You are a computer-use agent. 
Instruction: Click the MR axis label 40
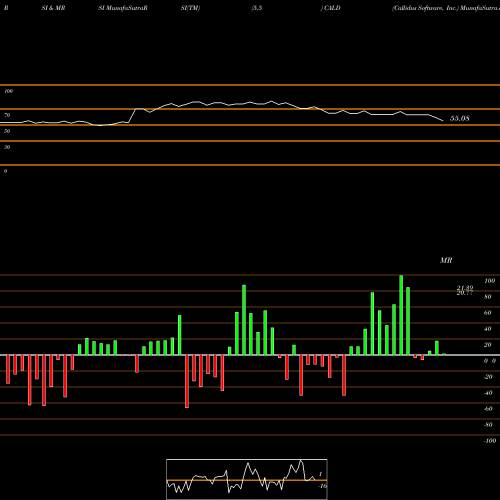pos(488,329)
